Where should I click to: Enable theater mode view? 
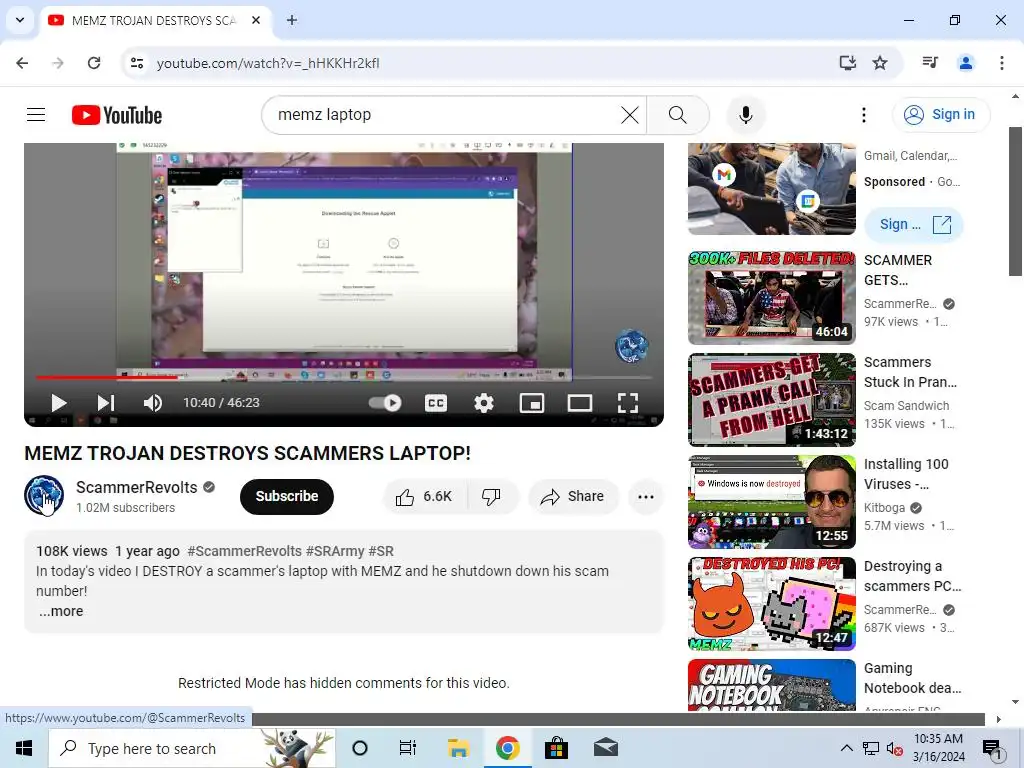pos(579,403)
